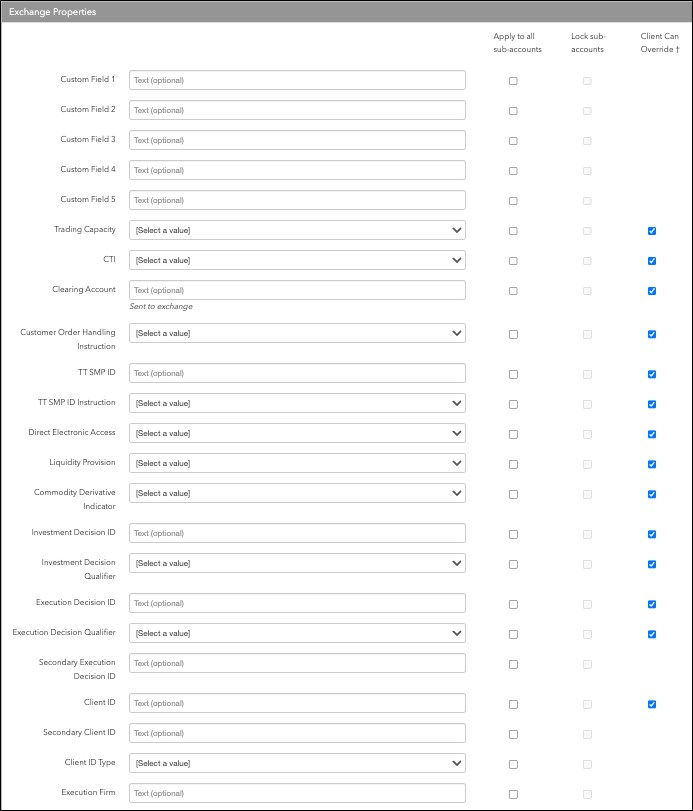The width and height of the screenshot is (693, 811).
Task: Disable Client Can Override for Clearing Account
Action: (652, 291)
